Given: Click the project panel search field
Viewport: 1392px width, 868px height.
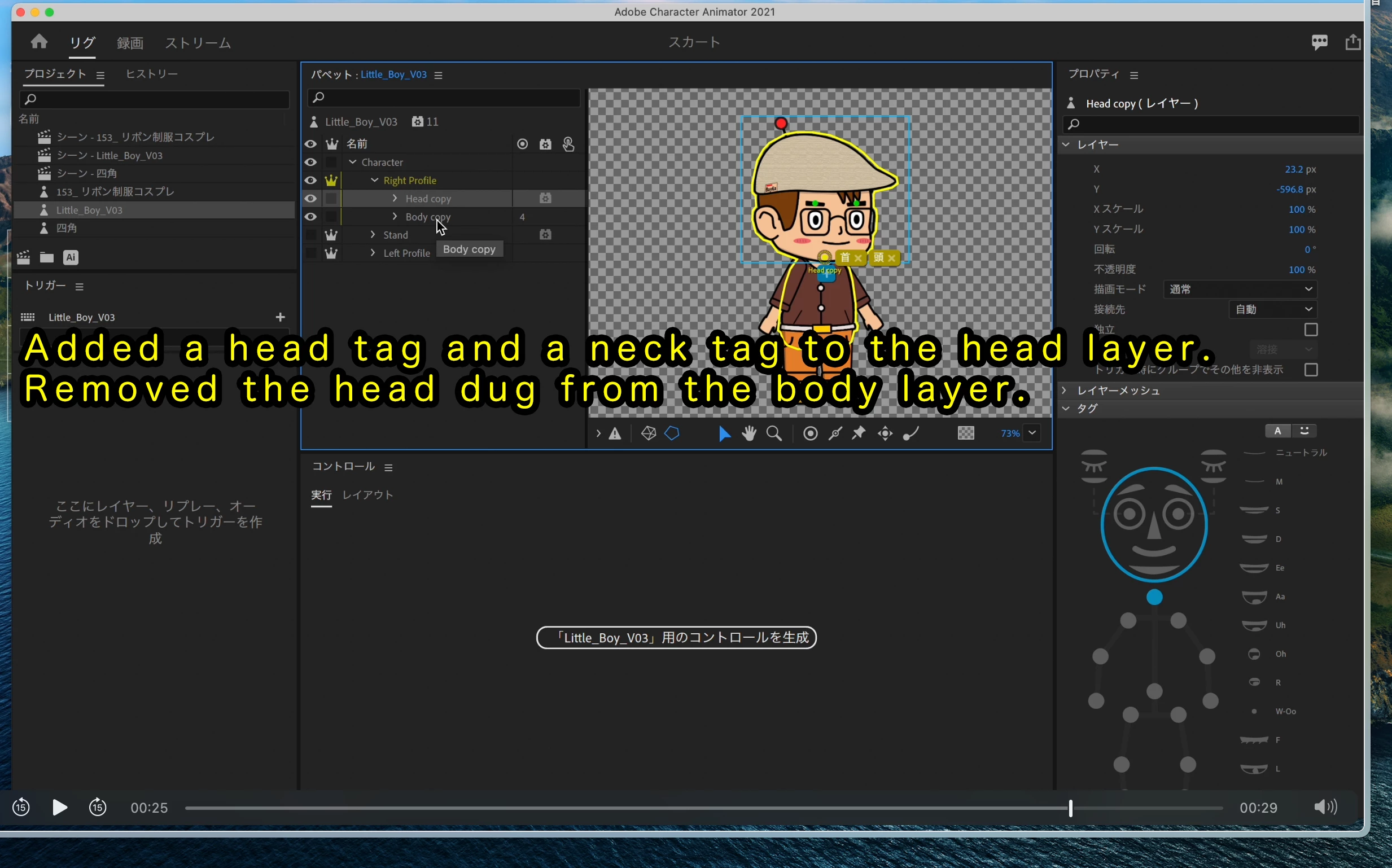Looking at the screenshot, I should click(x=155, y=99).
